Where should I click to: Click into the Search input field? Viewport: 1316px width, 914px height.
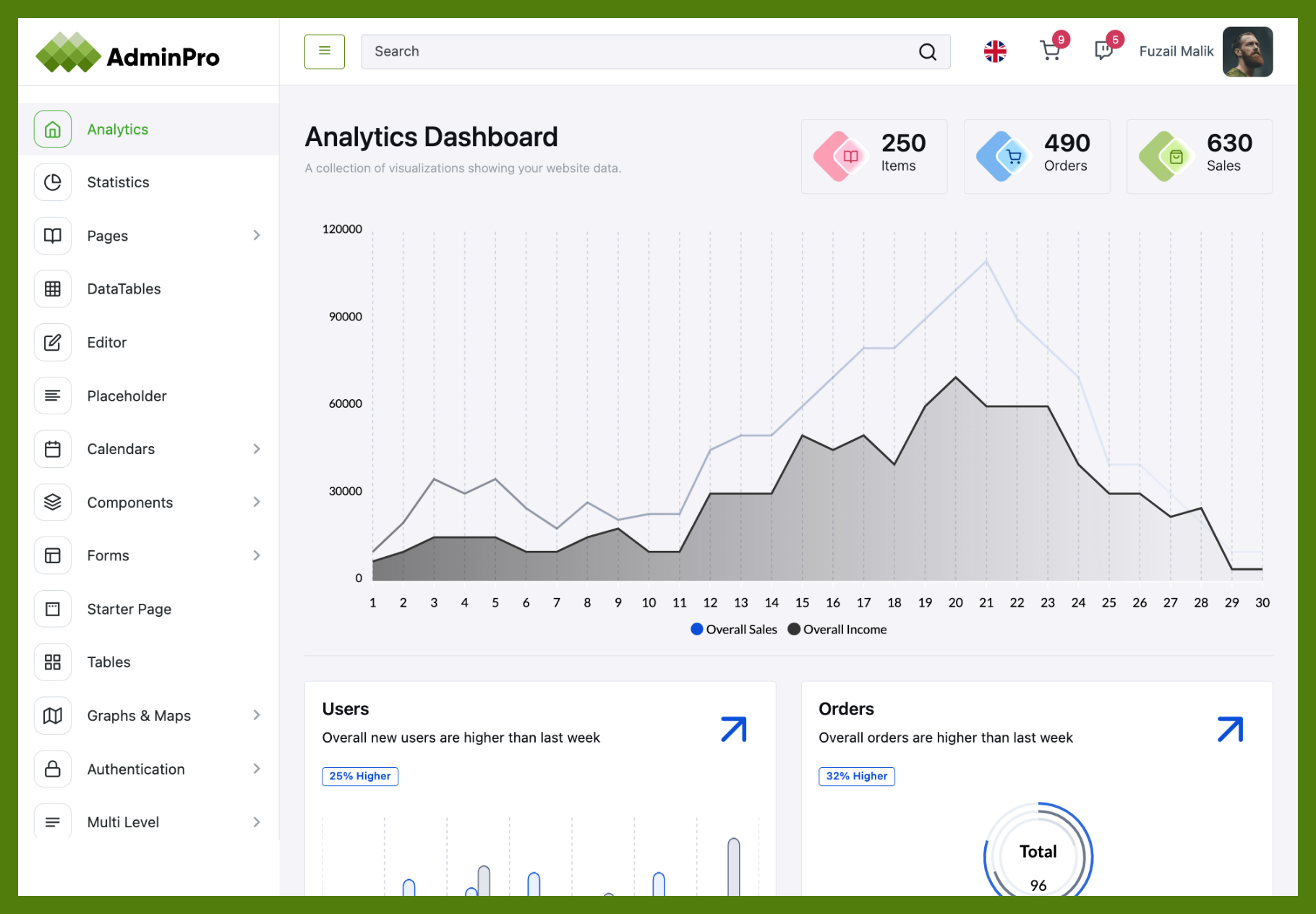pos(636,51)
